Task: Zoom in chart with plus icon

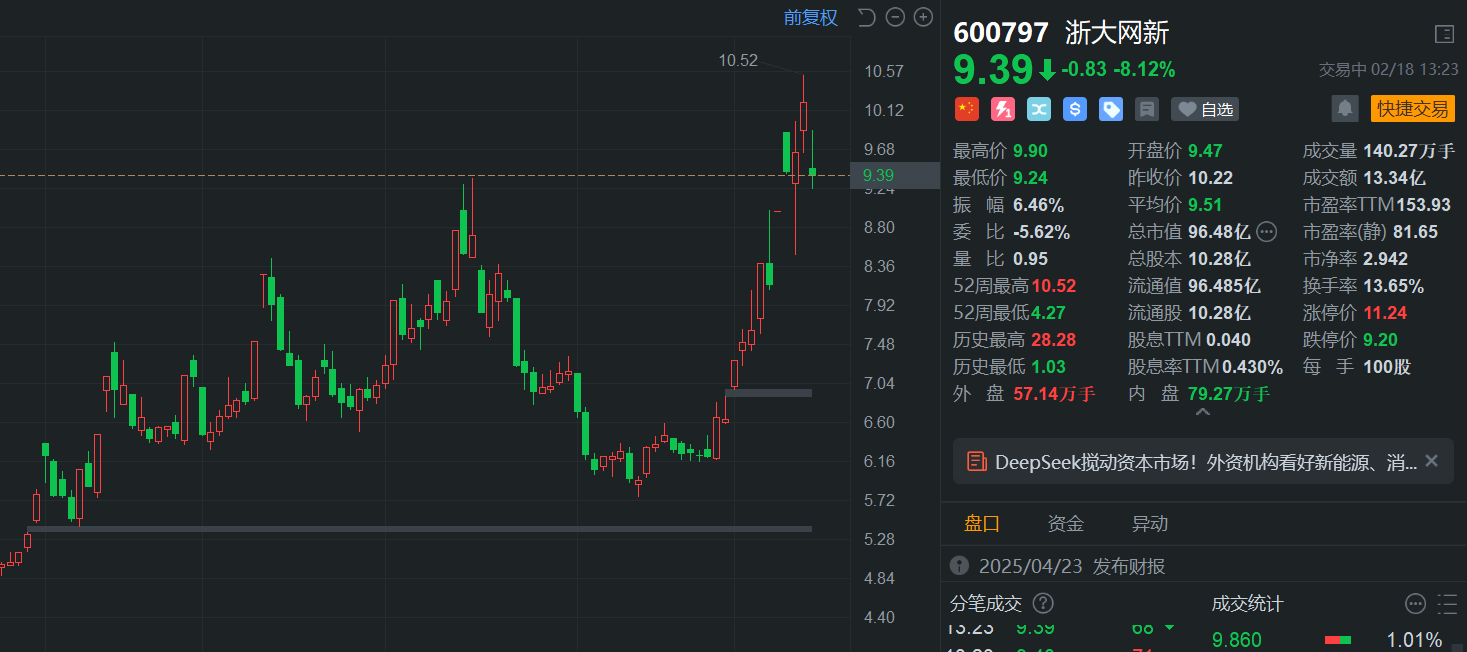Action: (923, 17)
